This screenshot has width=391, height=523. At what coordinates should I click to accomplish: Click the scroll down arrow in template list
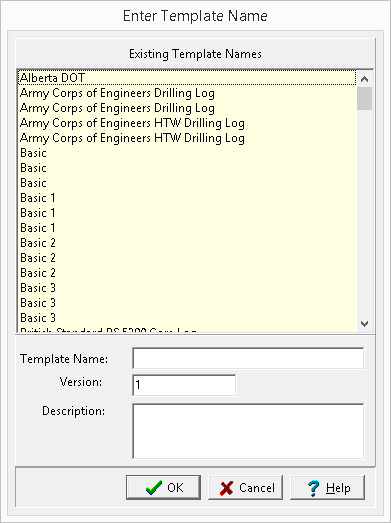click(x=364, y=323)
